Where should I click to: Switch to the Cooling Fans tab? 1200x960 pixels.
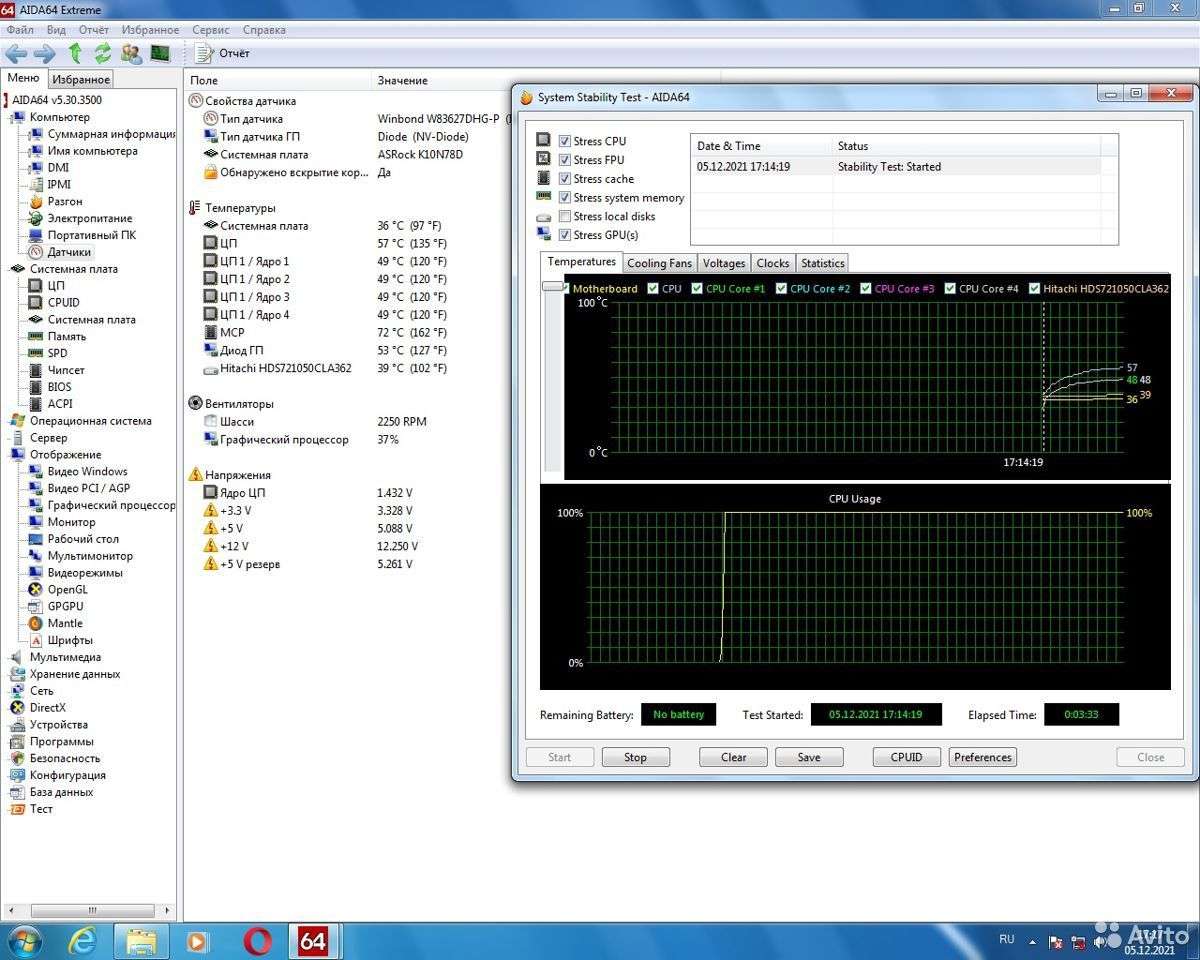pos(659,263)
